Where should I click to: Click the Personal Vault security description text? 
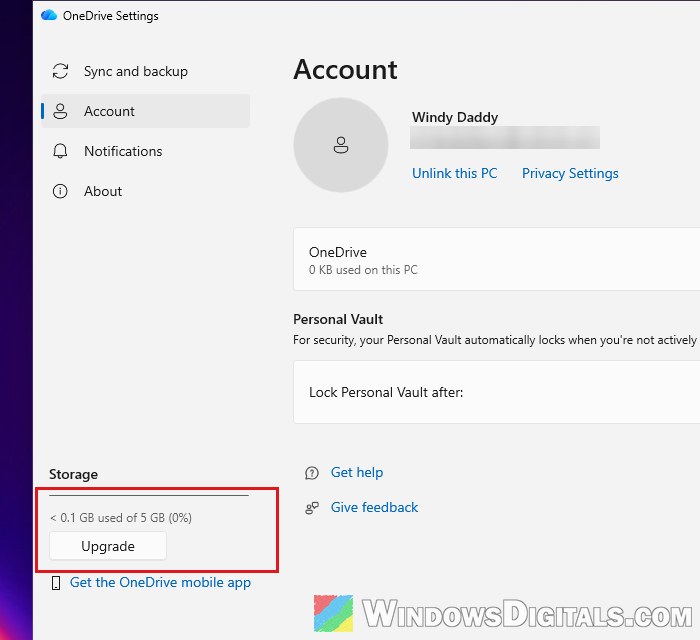click(496, 340)
